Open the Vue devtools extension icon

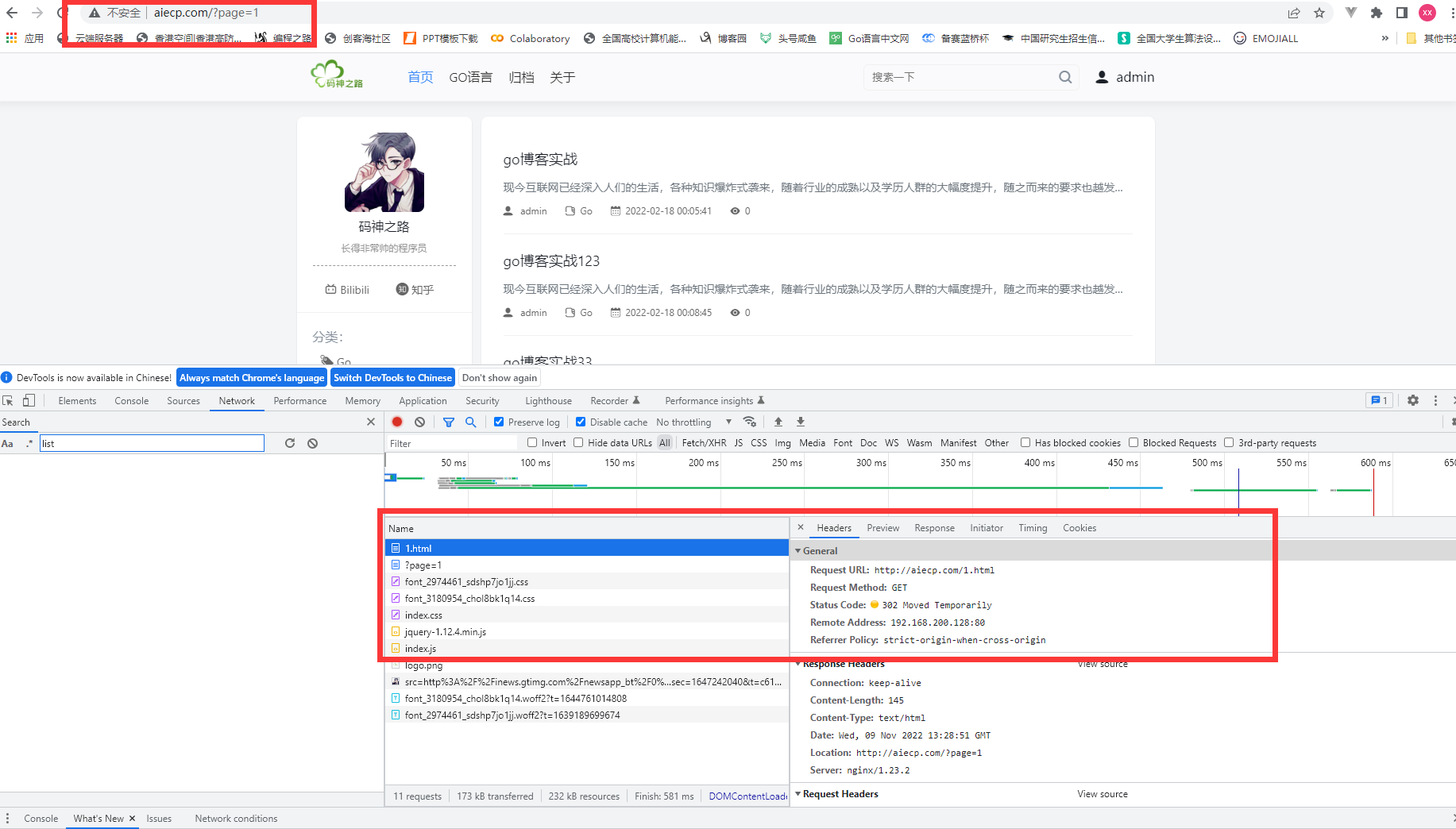point(1350,13)
